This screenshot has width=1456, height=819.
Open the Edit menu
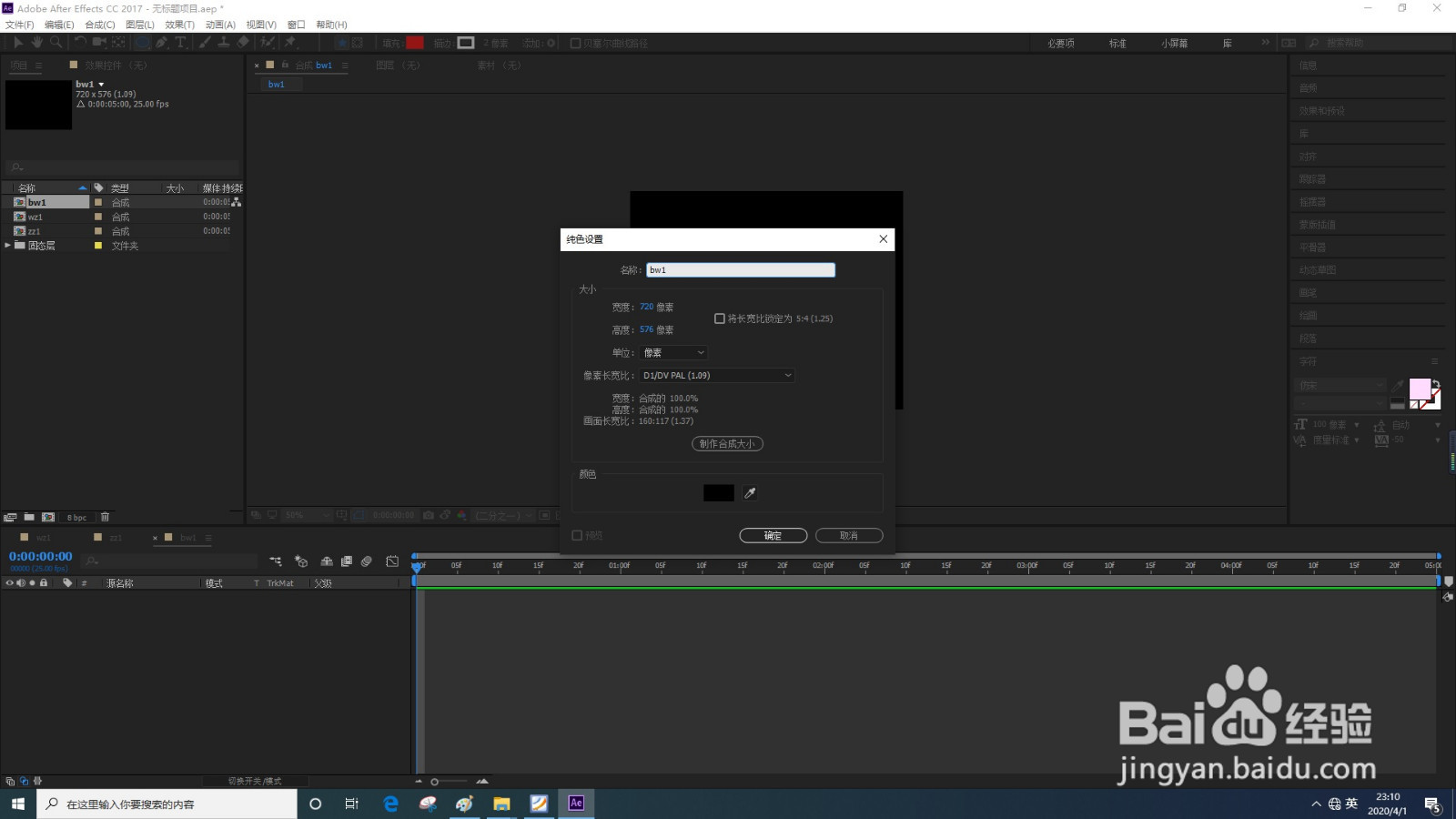(59, 25)
